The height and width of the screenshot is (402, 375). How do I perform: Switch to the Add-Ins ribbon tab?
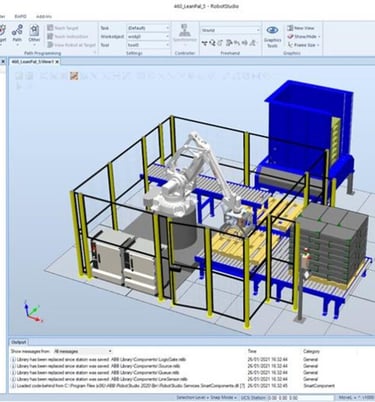[x=44, y=16]
